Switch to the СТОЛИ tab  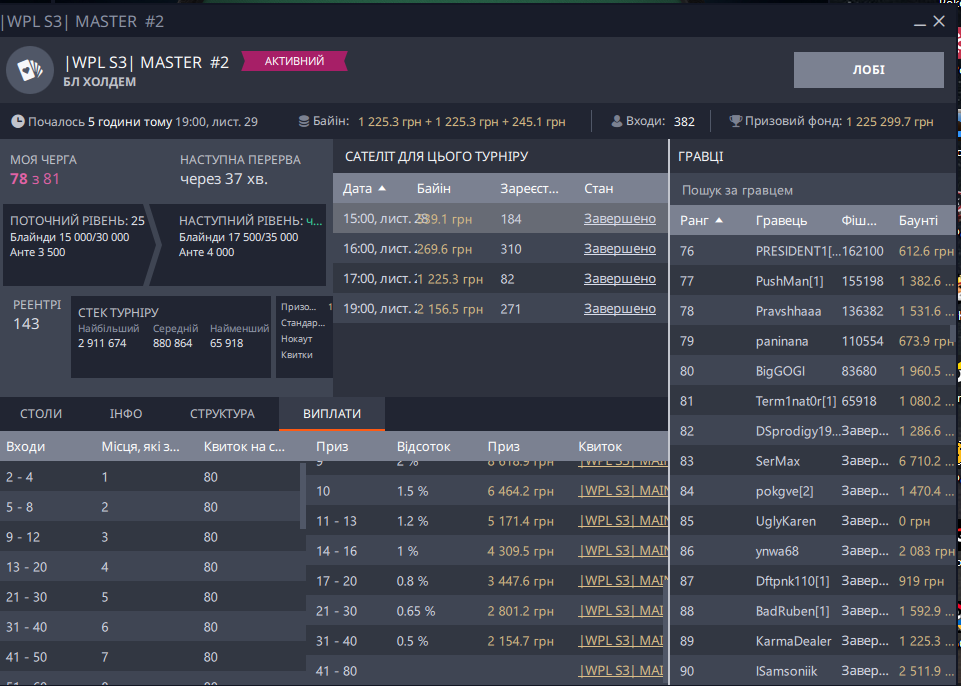41,413
